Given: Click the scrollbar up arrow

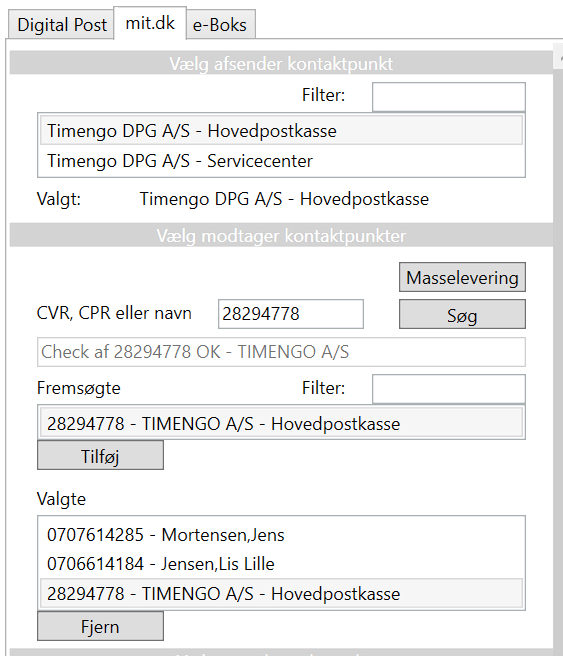Looking at the screenshot, I should 558,56.
